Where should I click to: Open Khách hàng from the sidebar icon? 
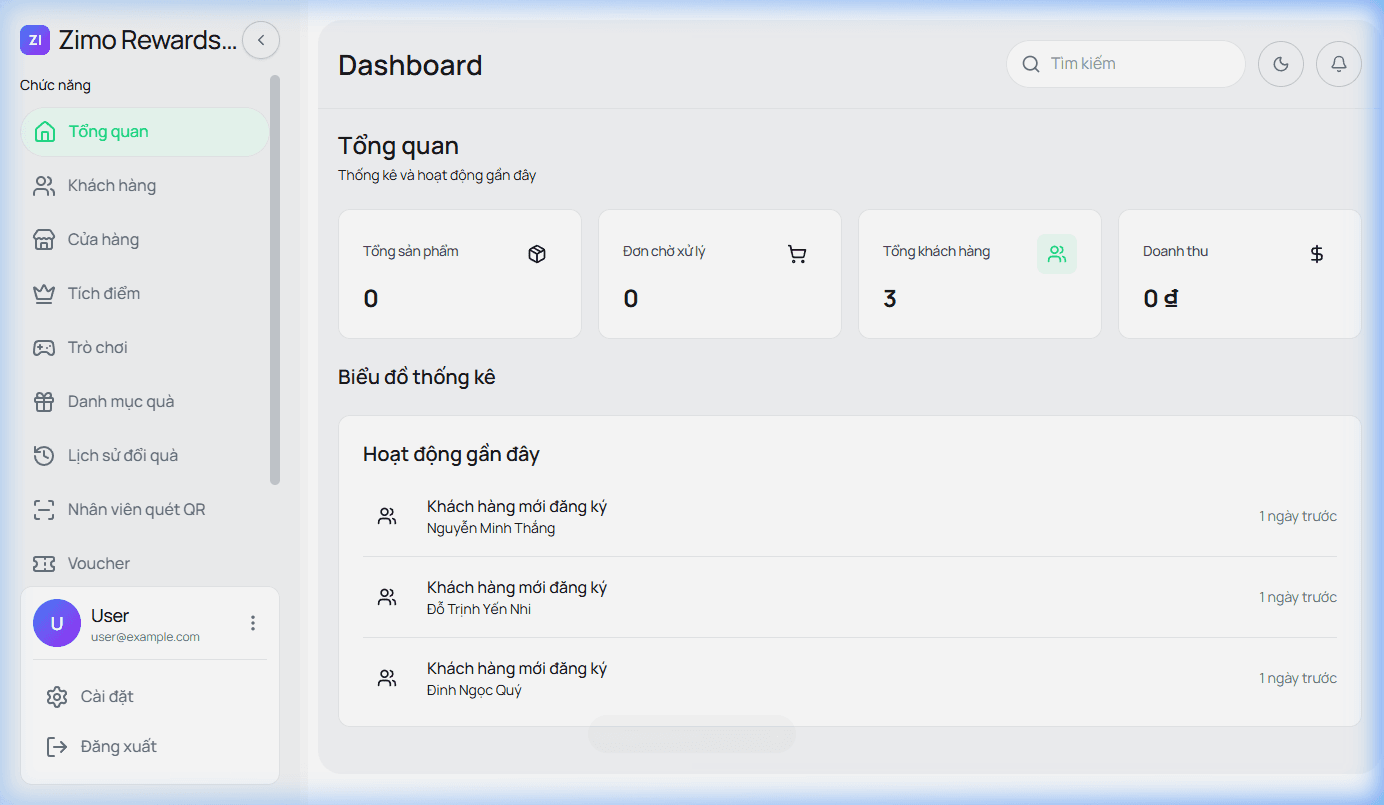[44, 185]
